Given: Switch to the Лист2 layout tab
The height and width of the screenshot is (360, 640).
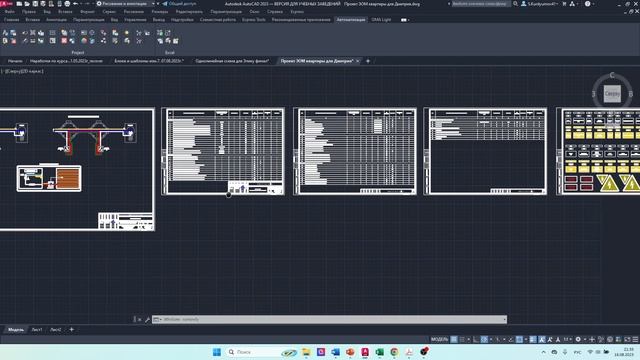Looking at the screenshot, I should 56,330.
